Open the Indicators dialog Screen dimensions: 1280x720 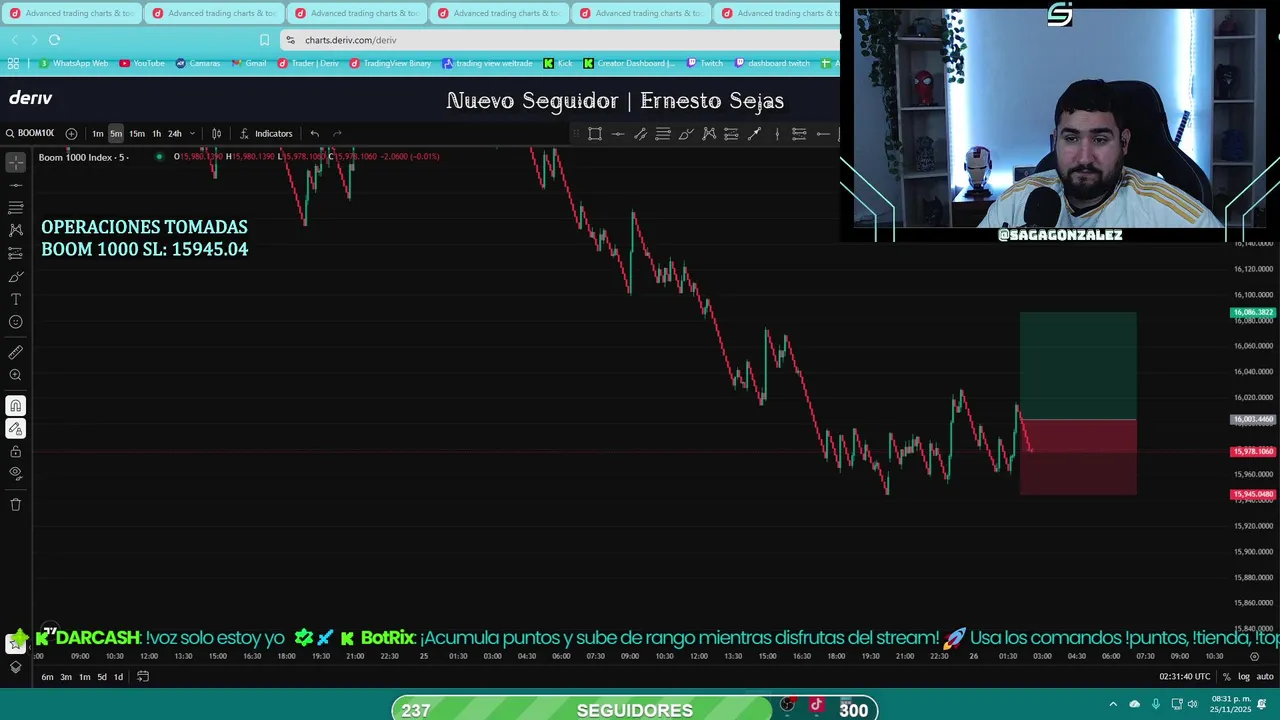(x=265, y=134)
